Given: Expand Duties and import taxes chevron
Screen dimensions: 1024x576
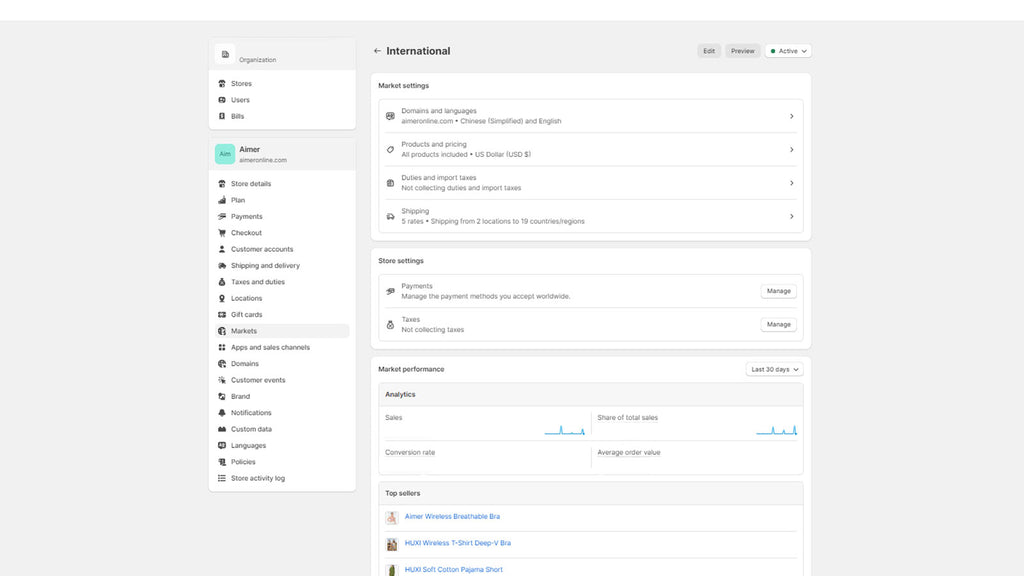Looking at the screenshot, I should tap(791, 183).
